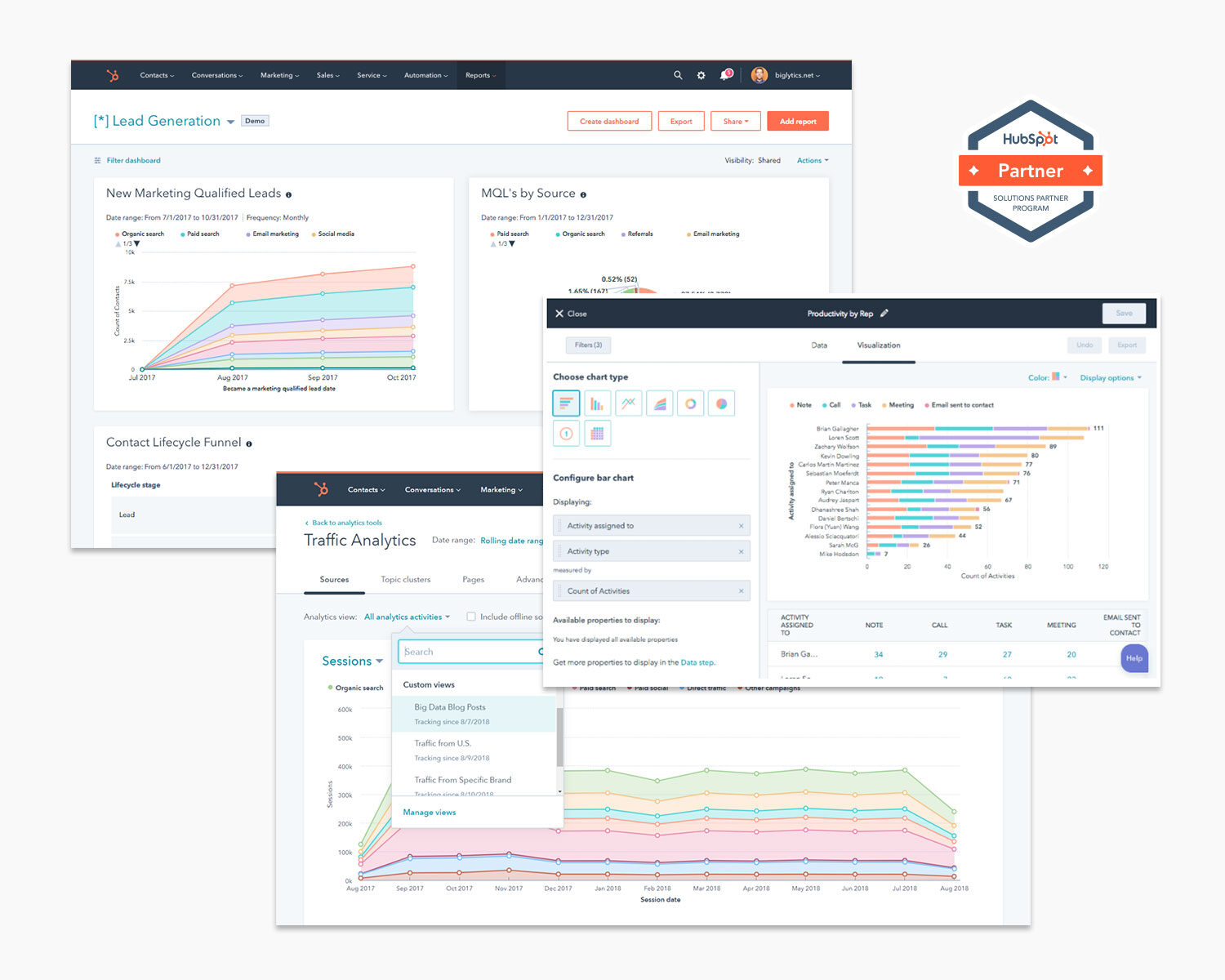Image resolution: width=1225 pixels, height=980 pixels.
Task: Remove the Activity type property
Action: tap(741, 551)
